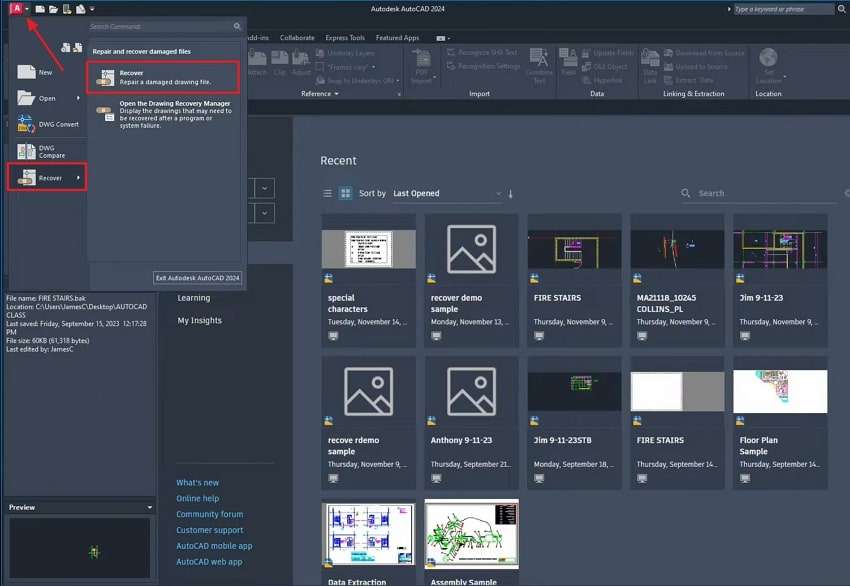The height and width of the screenshot is (586, 850).
Task: Click the New icon in Quick Access toolbar
Action: (40, 9)
